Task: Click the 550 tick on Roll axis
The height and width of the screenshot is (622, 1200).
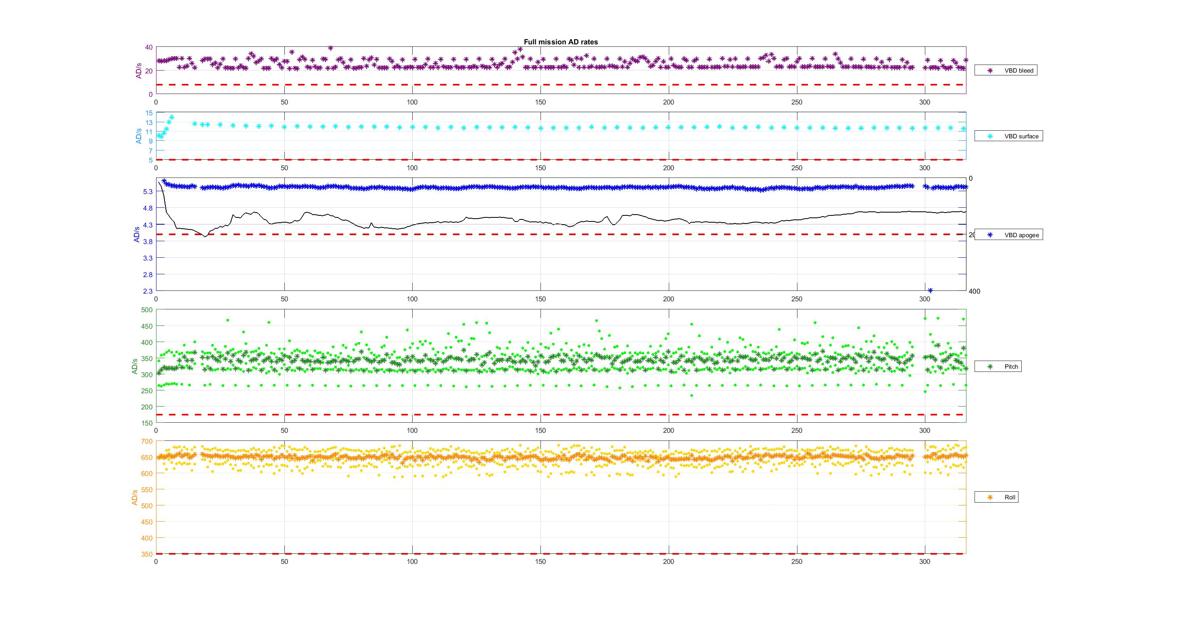Action: (147, 489)
